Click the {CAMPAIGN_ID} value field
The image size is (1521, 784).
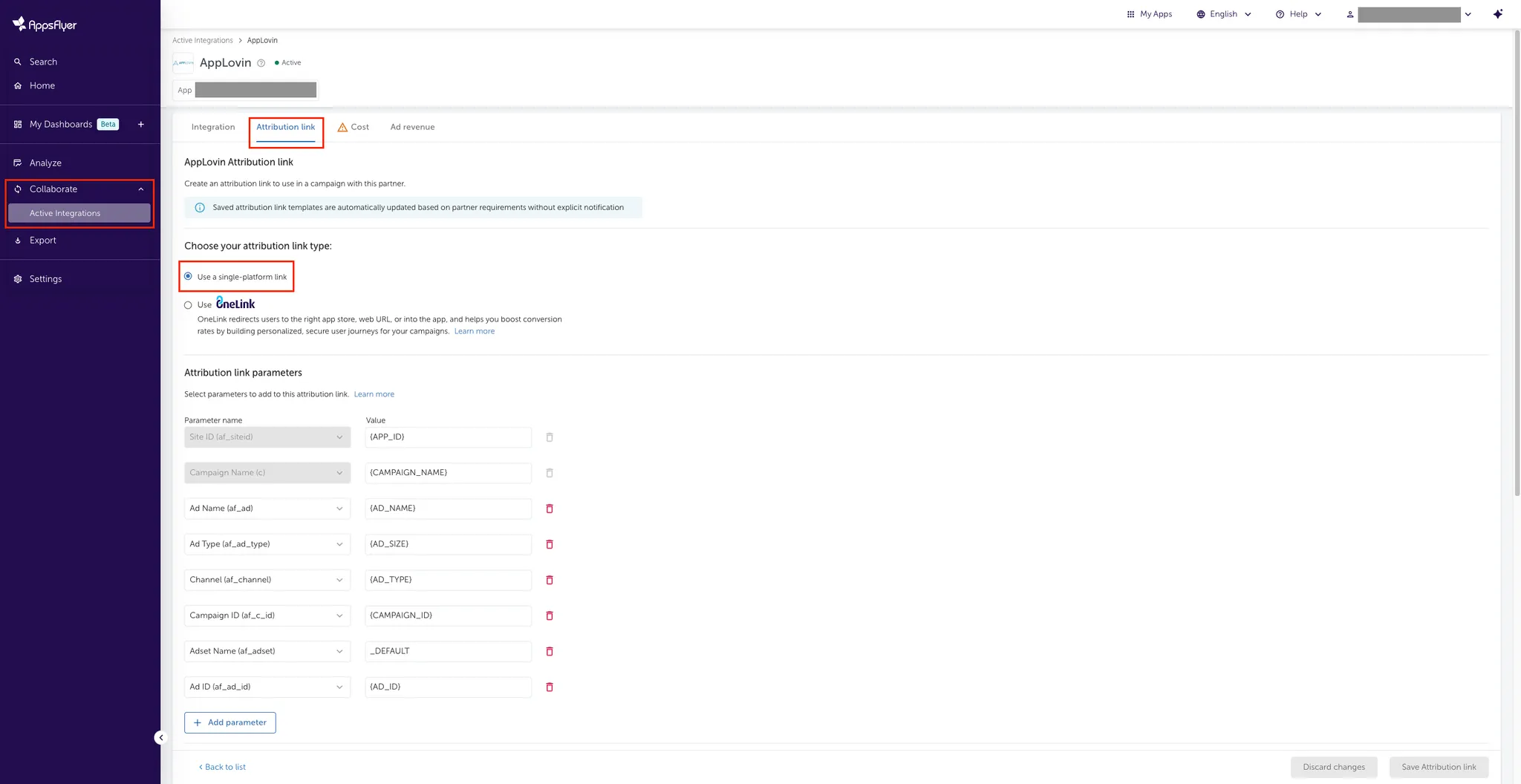point(448,615)
